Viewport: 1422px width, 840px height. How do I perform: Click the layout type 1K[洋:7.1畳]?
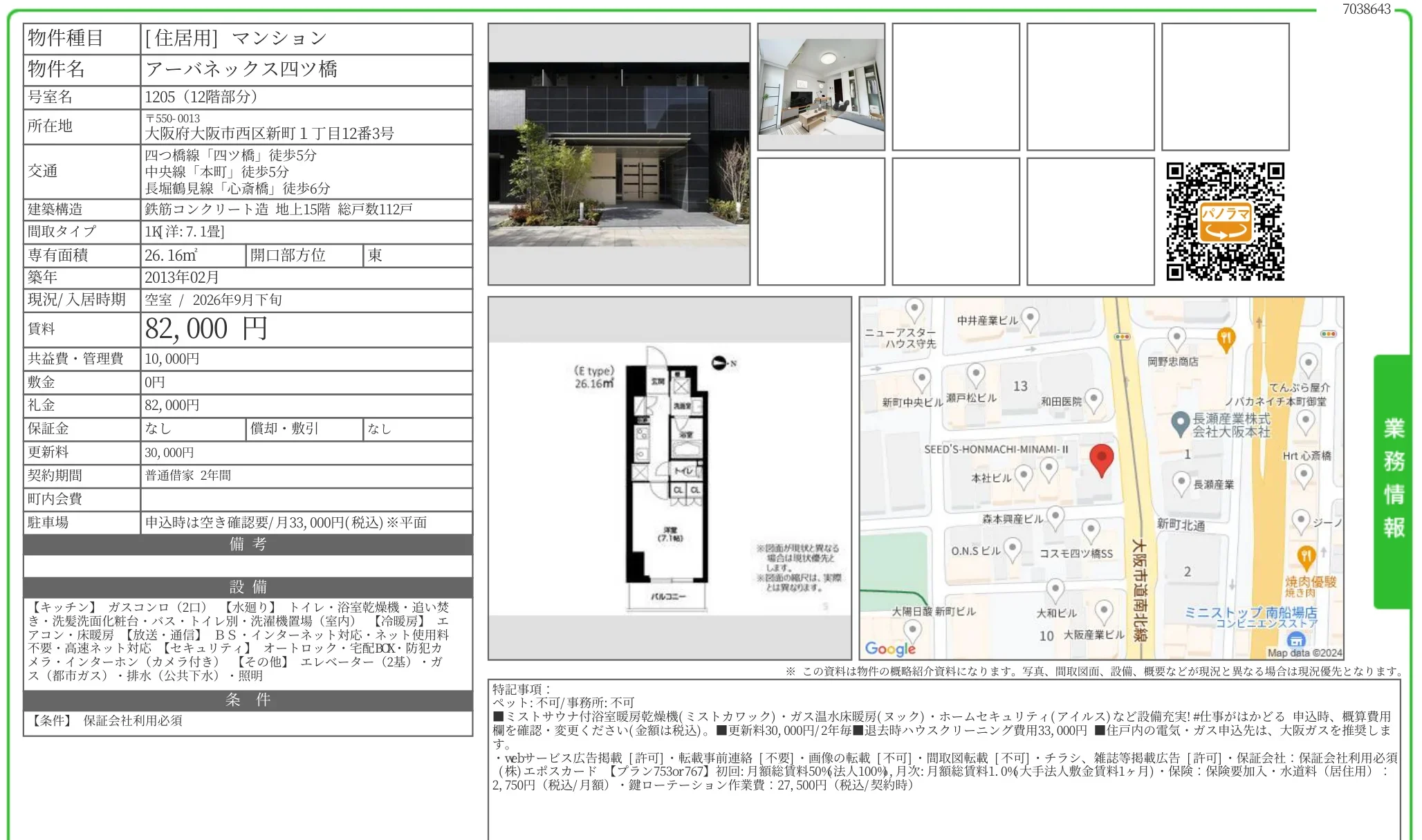(x=185, y=232)
